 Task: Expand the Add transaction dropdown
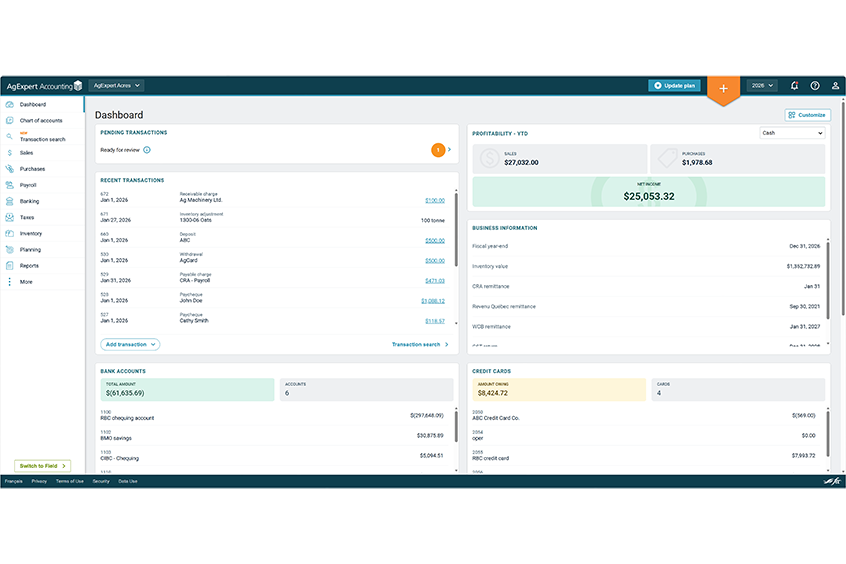[x=130, y=344]
